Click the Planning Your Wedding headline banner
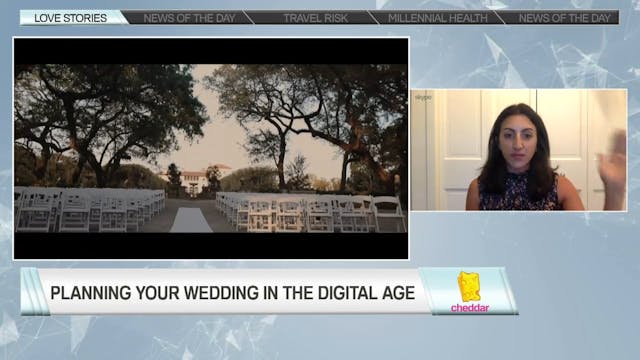This screenshot has width=640, height=360. tap(232, 293)
